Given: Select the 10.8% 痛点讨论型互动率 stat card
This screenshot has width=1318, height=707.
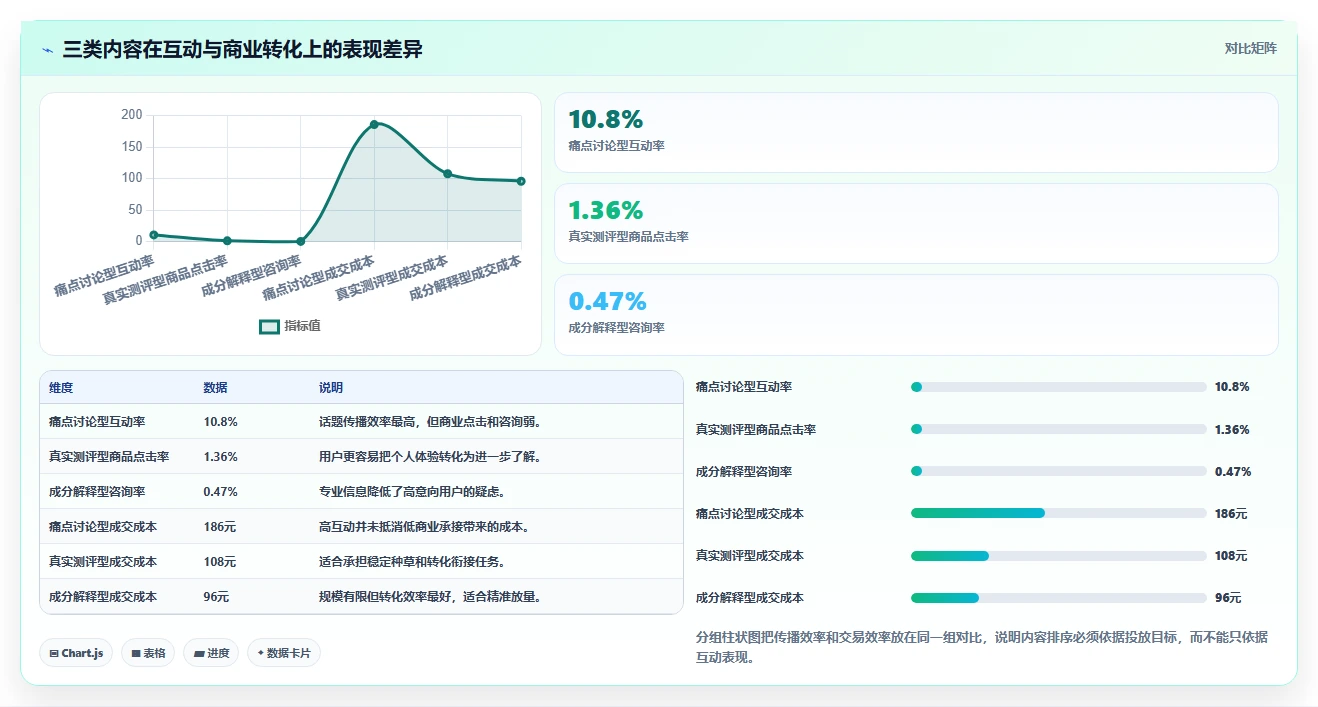Looking at the screenshot, I should (x=916, y=132).
